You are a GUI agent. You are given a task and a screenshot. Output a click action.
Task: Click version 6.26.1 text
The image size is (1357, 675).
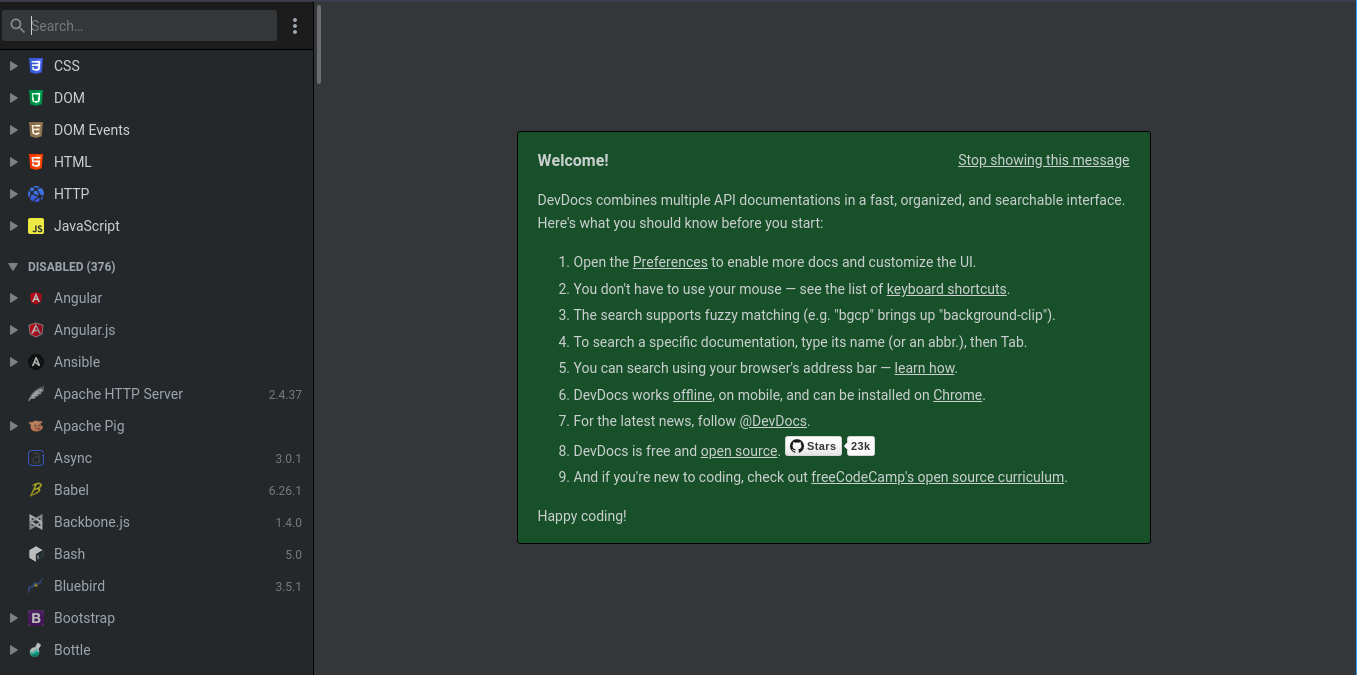click(285, 491)
